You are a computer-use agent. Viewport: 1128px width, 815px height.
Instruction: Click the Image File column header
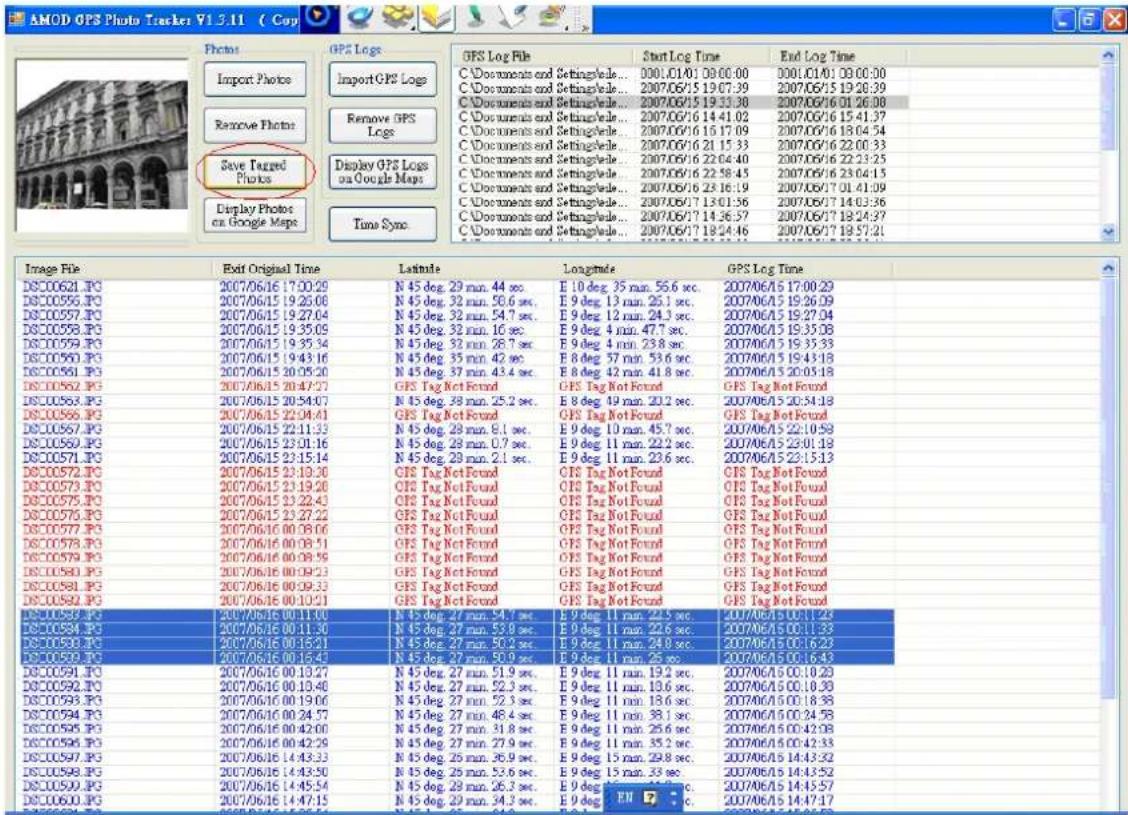click(x=115, y=269)
